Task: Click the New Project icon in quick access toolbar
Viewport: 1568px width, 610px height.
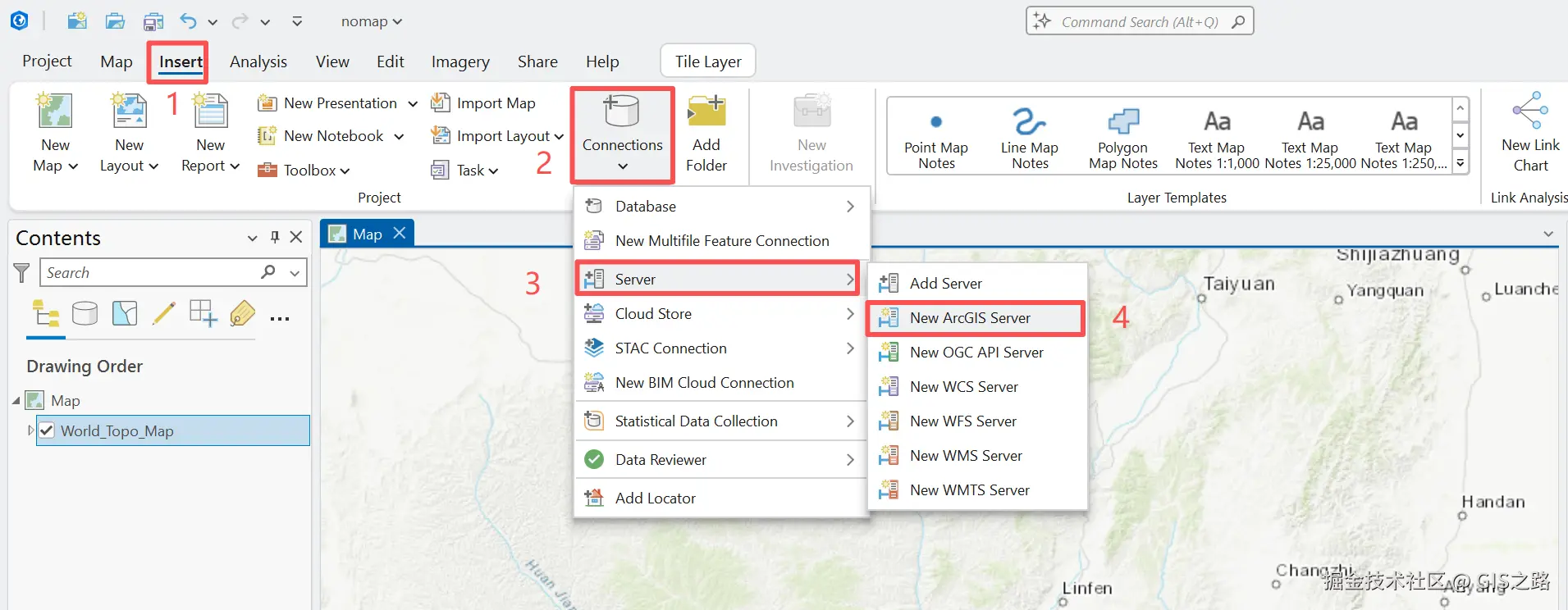Action: pos(77,21)
